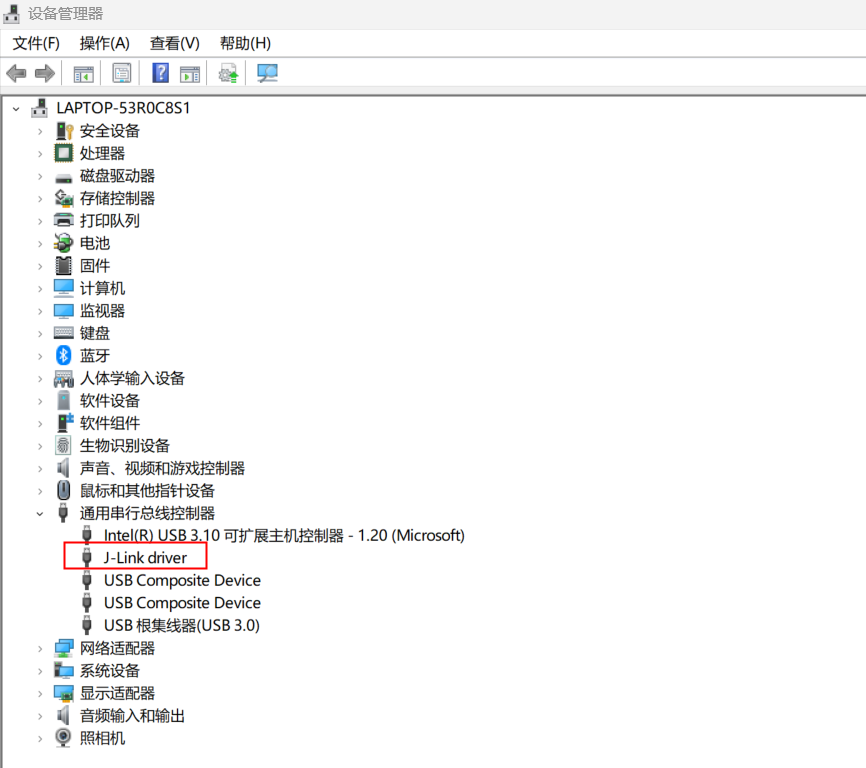Screen dimensions: 866x768
Task: Expand the 软件设备 node
Action: pyautogui.click(x=40, y=401)
